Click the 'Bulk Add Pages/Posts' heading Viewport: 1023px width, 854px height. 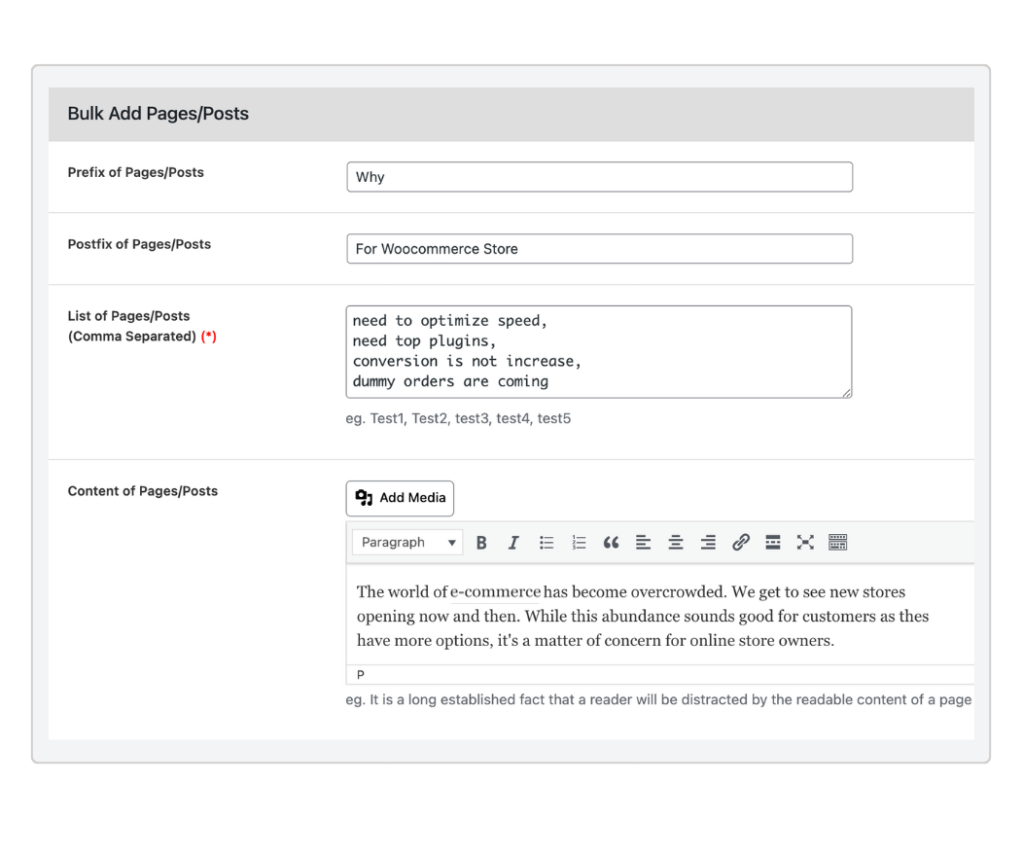(x=158, y=114)
